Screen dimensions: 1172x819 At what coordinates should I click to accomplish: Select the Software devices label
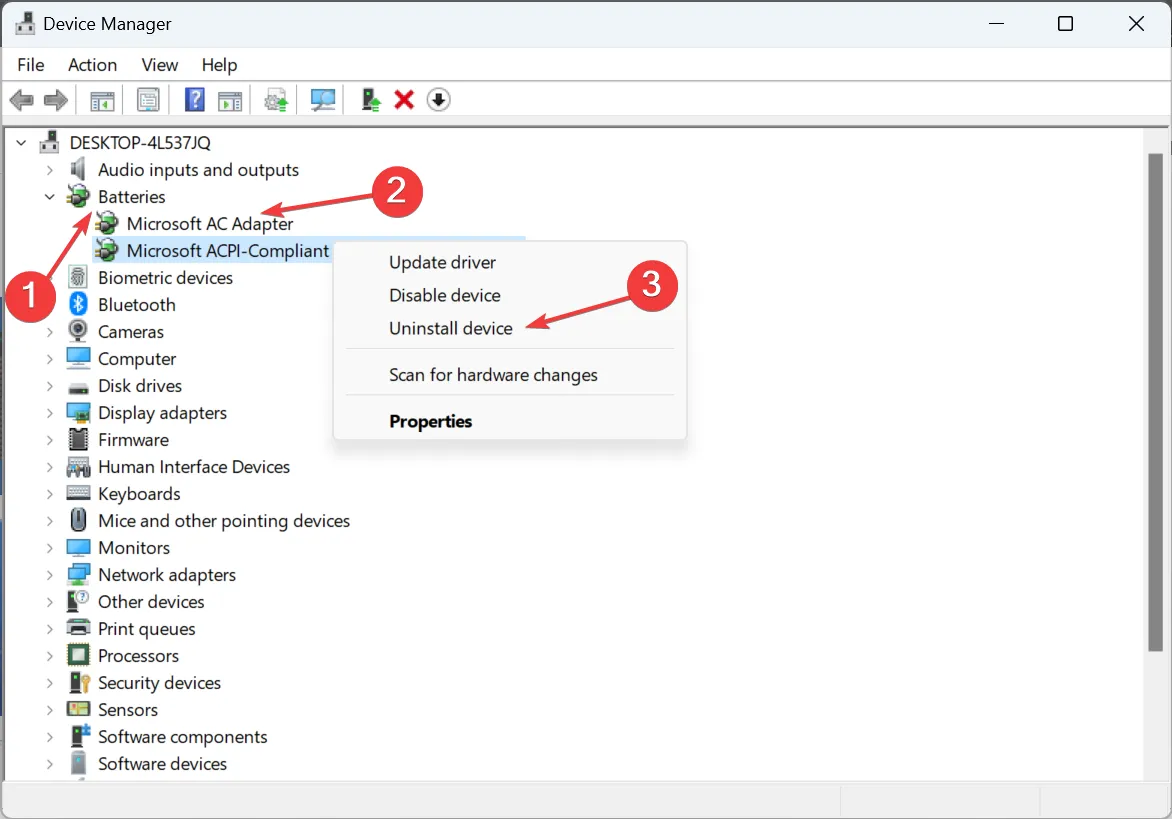click(162, 764)
